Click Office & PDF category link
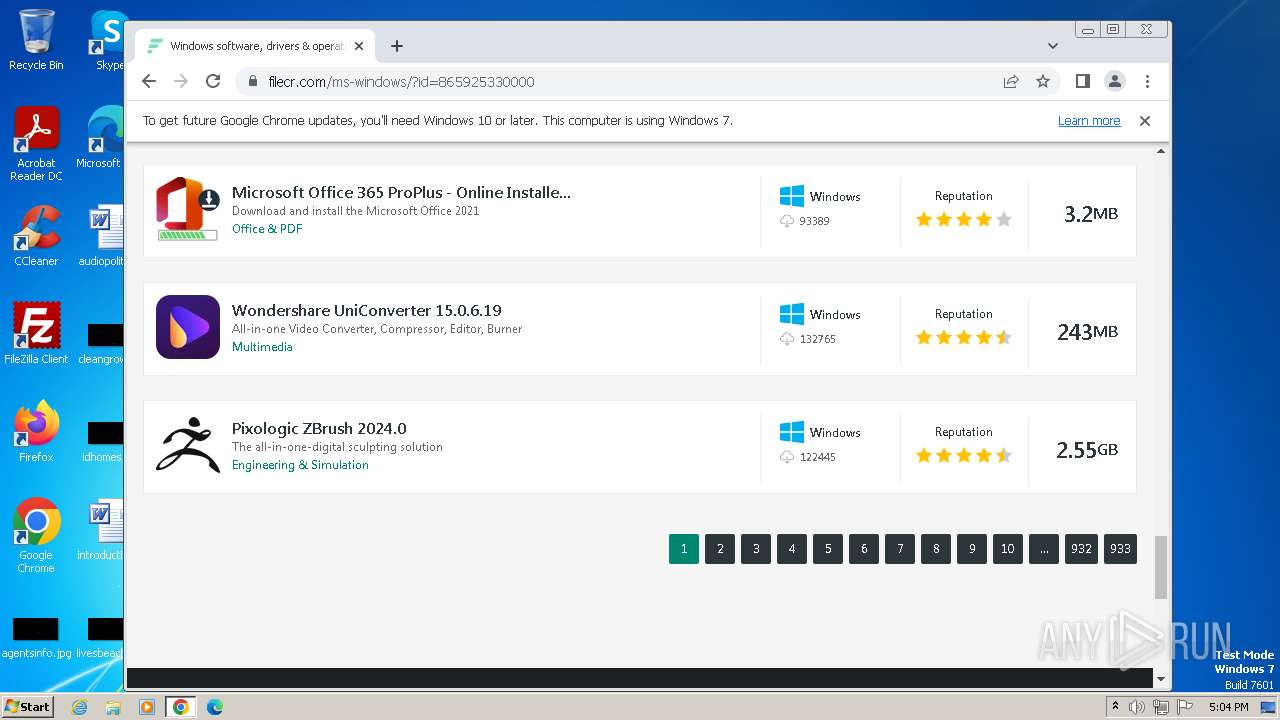The height and width of the screenshot is (720, 1280). click(267, 229)
